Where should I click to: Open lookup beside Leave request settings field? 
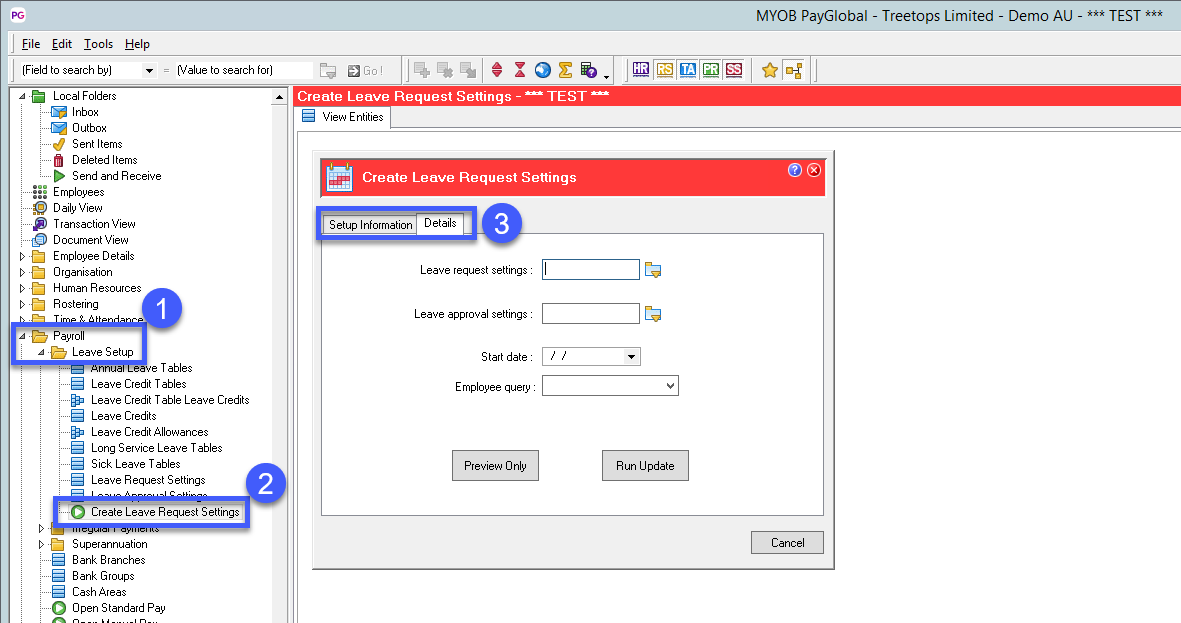653,270
